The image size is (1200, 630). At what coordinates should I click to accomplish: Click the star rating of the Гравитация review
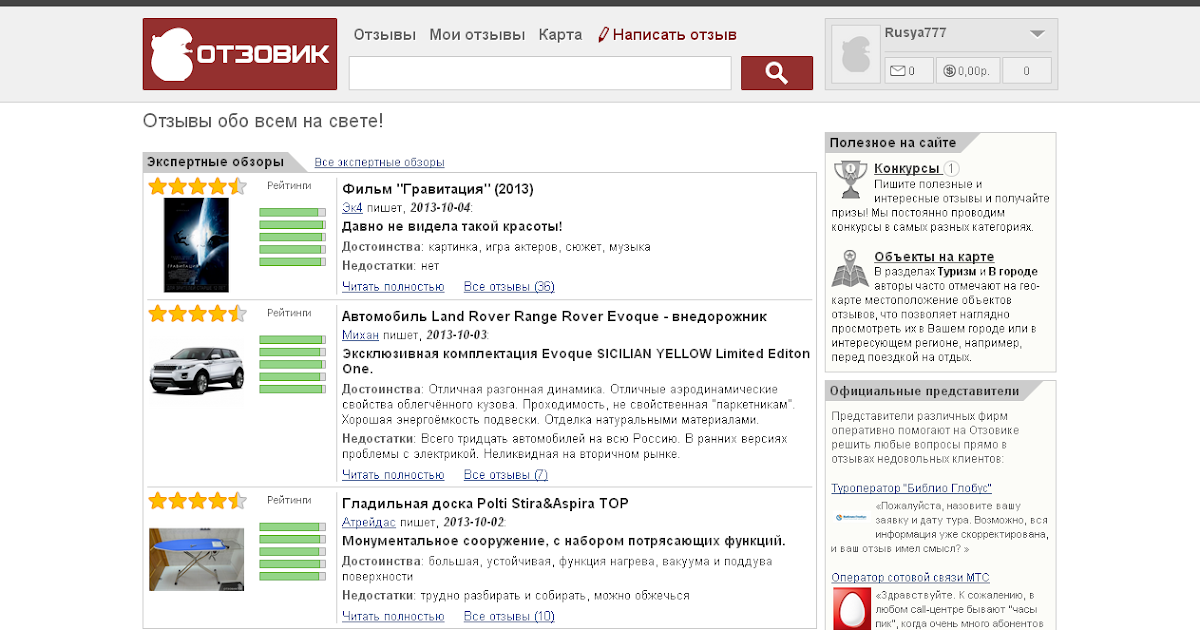click(x=197, y=186)
